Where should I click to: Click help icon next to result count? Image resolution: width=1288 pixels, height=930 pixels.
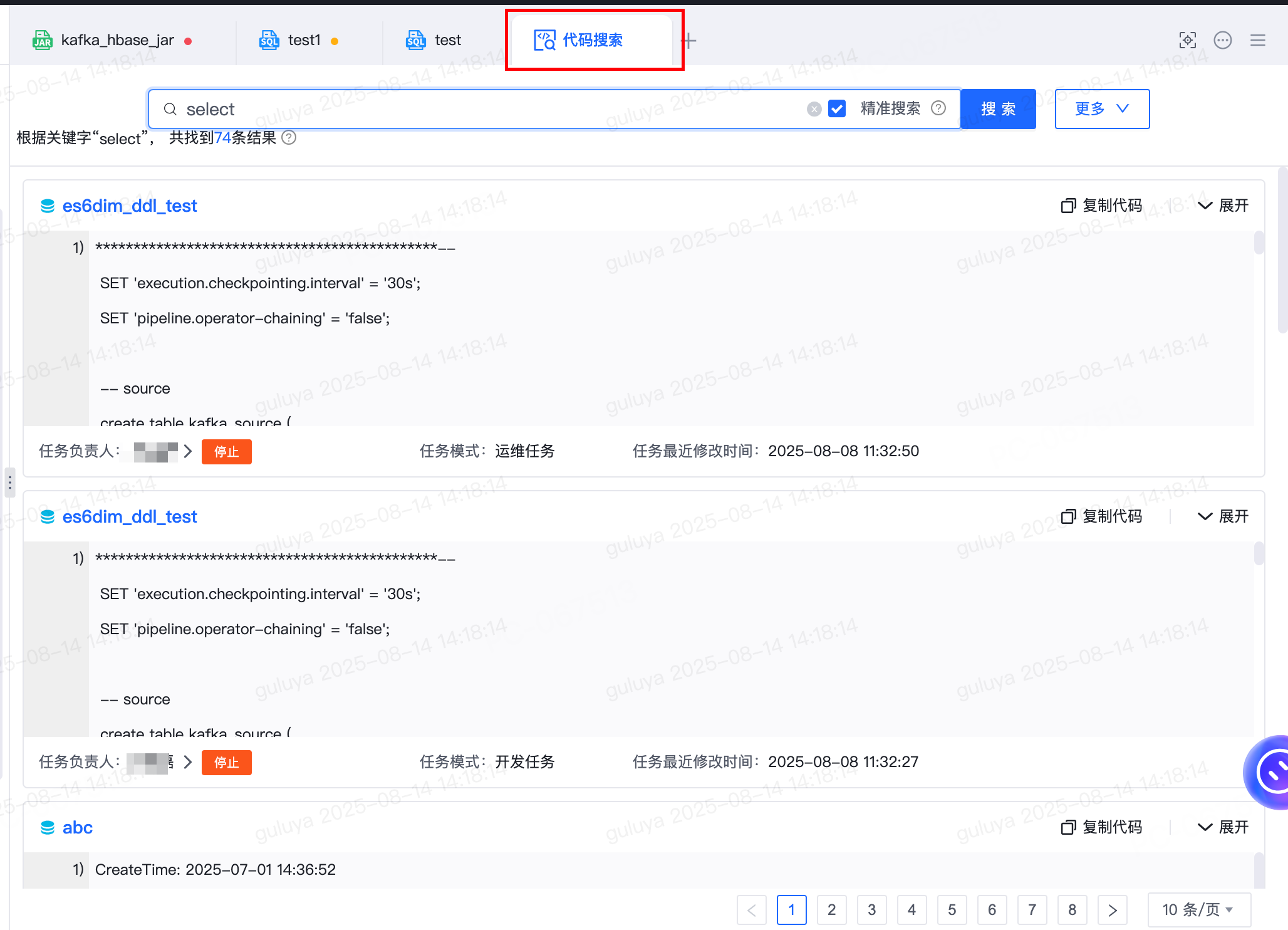(x=289, y=138)
